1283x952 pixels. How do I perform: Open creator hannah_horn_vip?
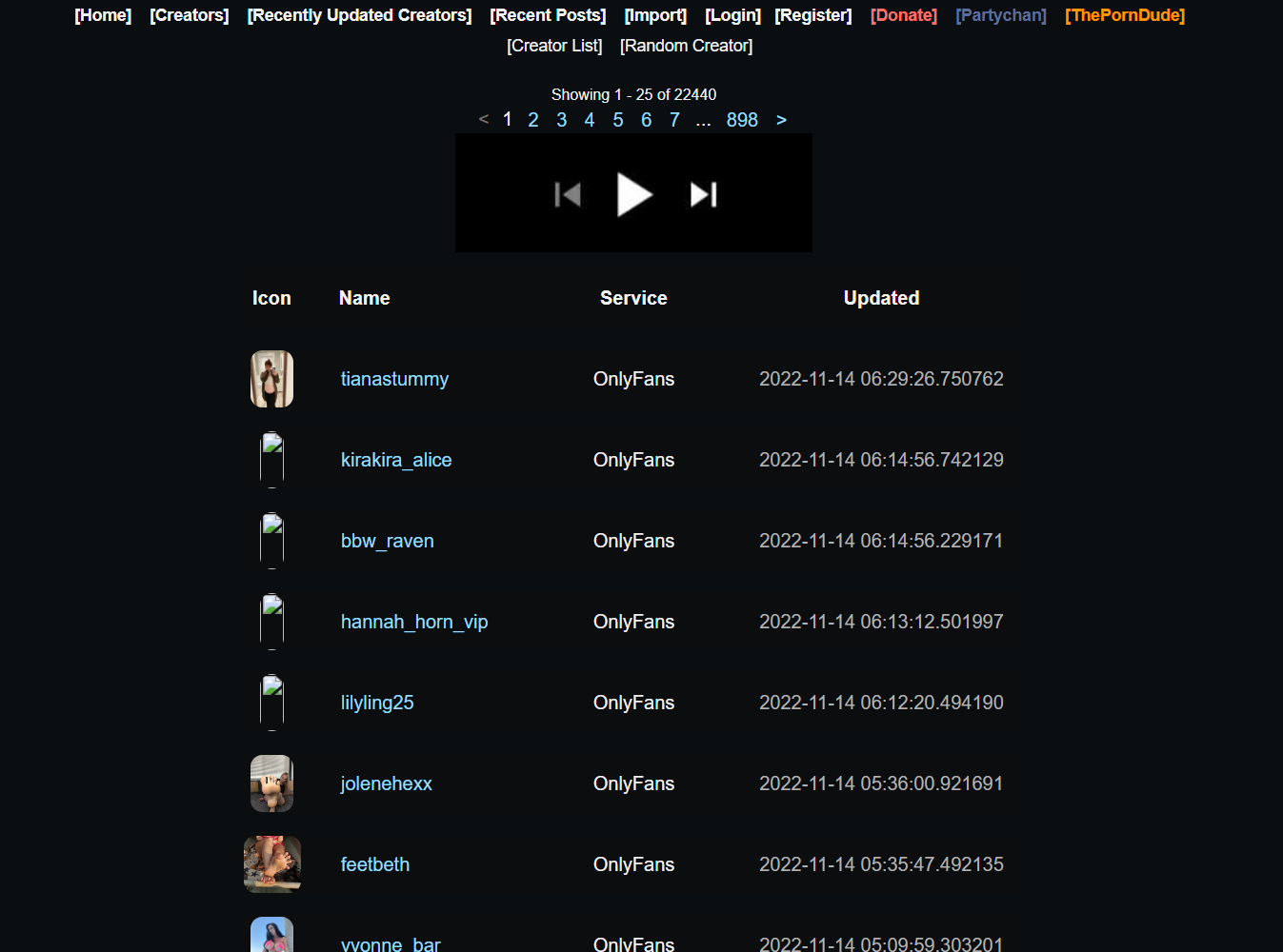pos(414,622)
